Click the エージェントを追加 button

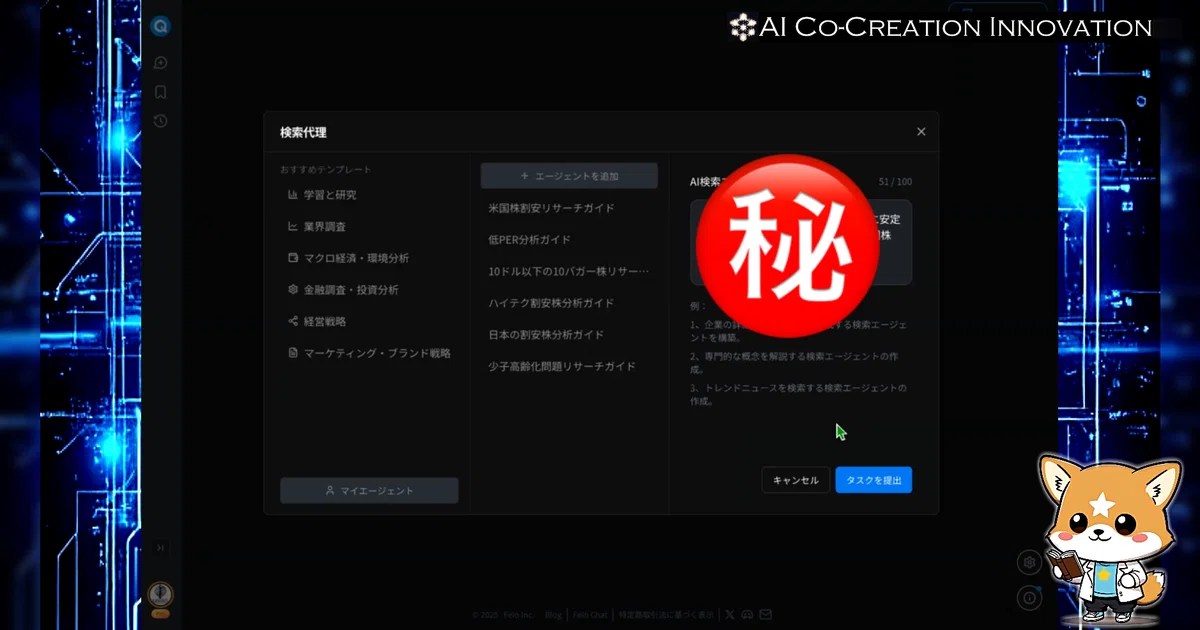pyautogui.click(x=569, y=176)
